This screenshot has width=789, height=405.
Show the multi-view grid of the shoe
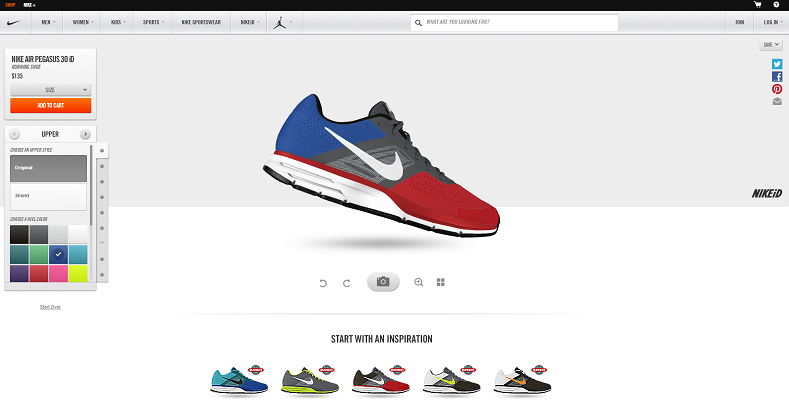[x=441, y=282]
